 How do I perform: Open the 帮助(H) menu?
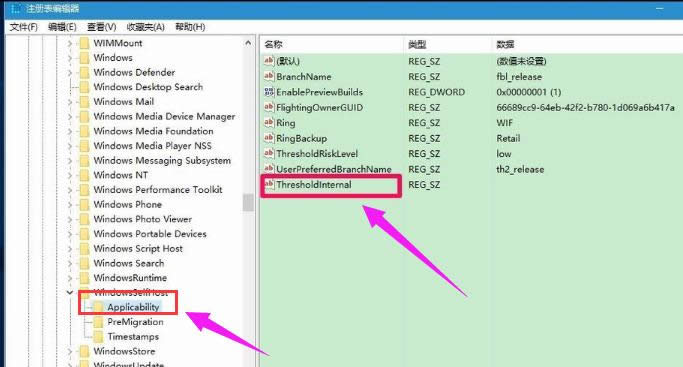pyautogui.click(x=190, y=27)
